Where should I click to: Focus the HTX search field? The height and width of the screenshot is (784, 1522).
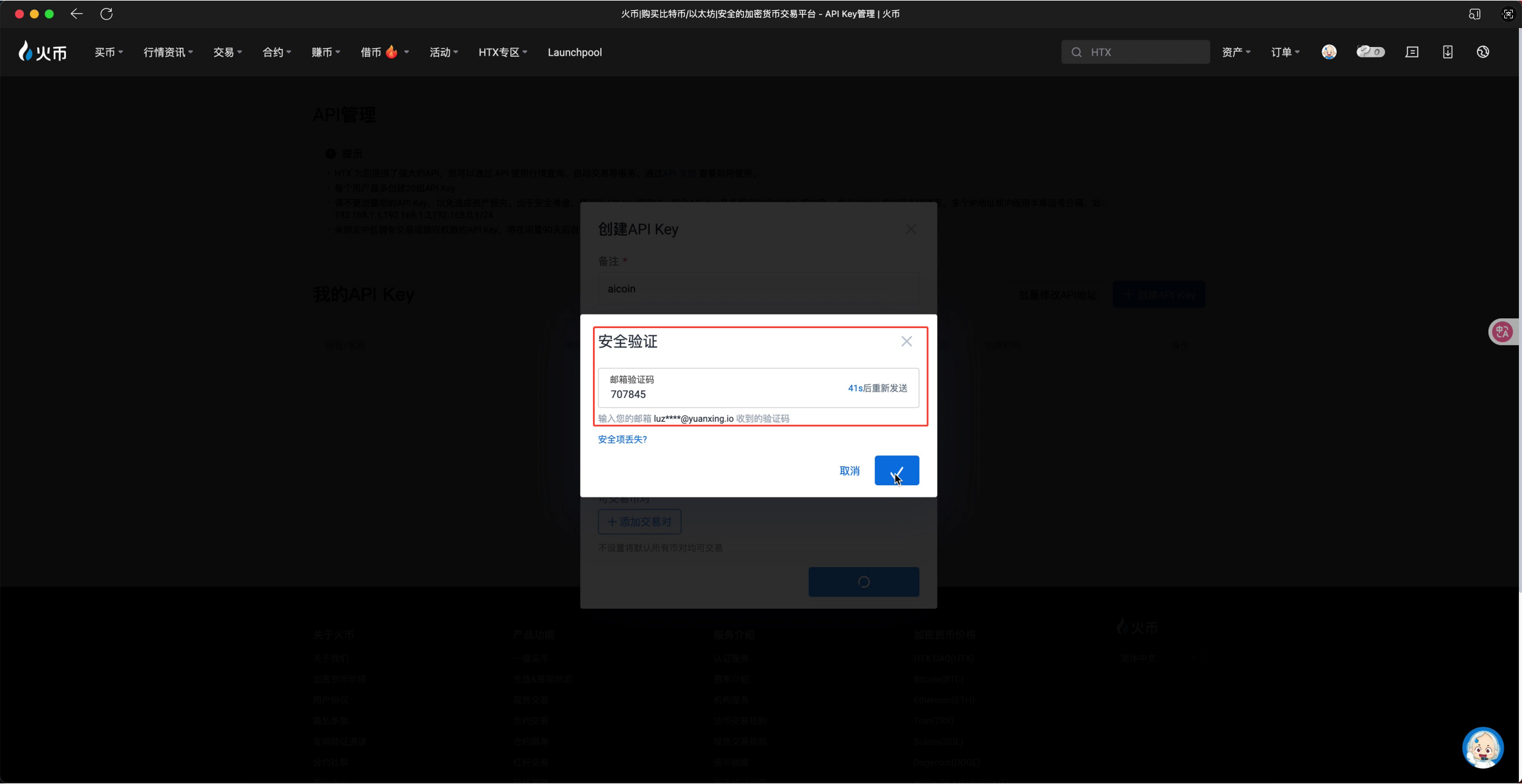pos(1136,52)
